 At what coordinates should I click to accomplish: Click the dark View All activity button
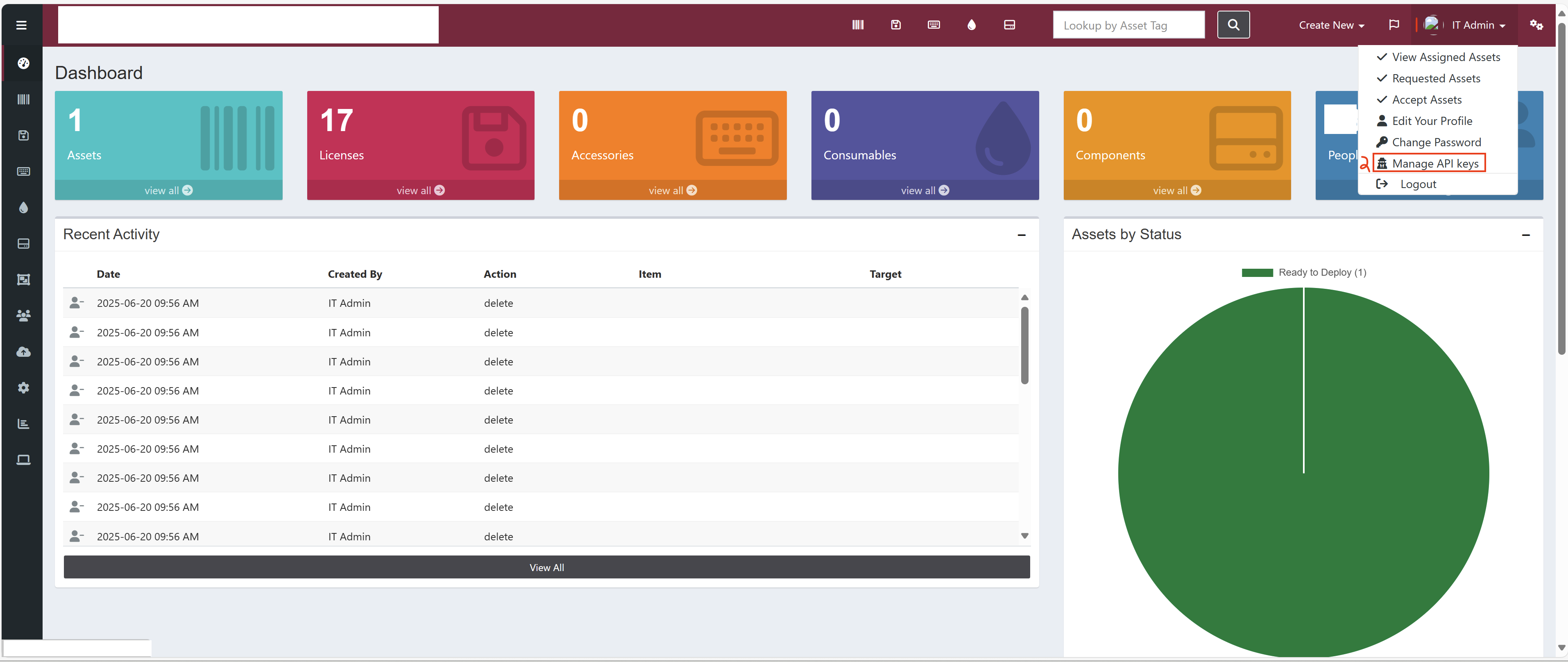[x=546, y=567]
